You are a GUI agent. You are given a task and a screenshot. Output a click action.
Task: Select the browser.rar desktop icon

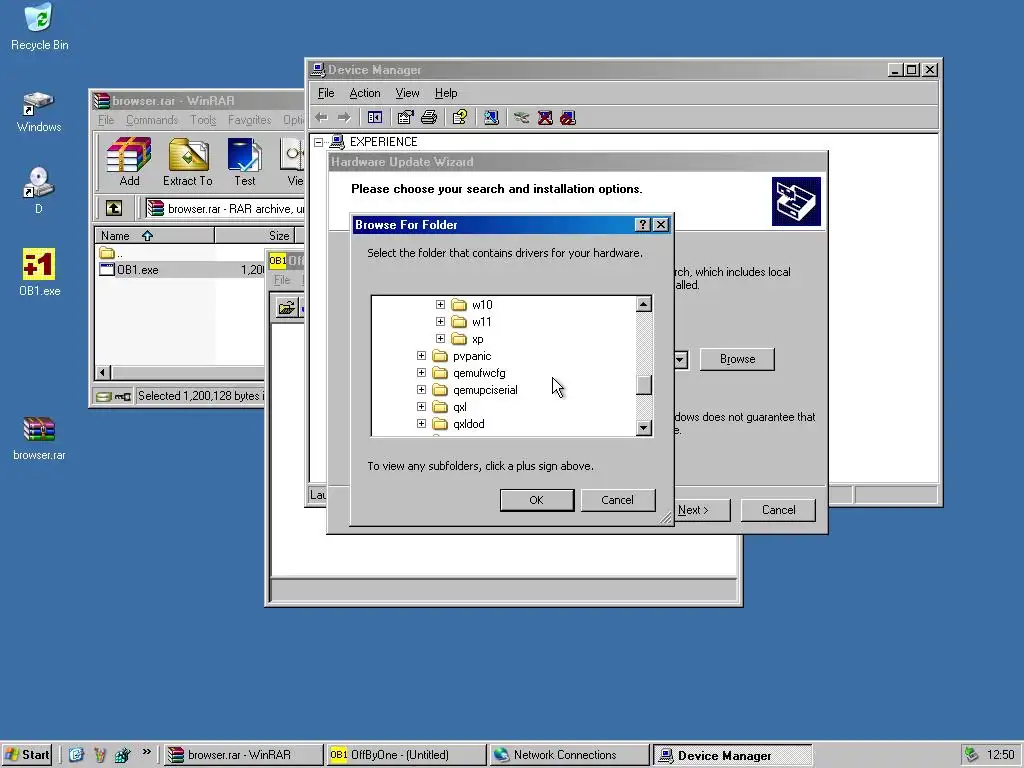click(39, 438)
